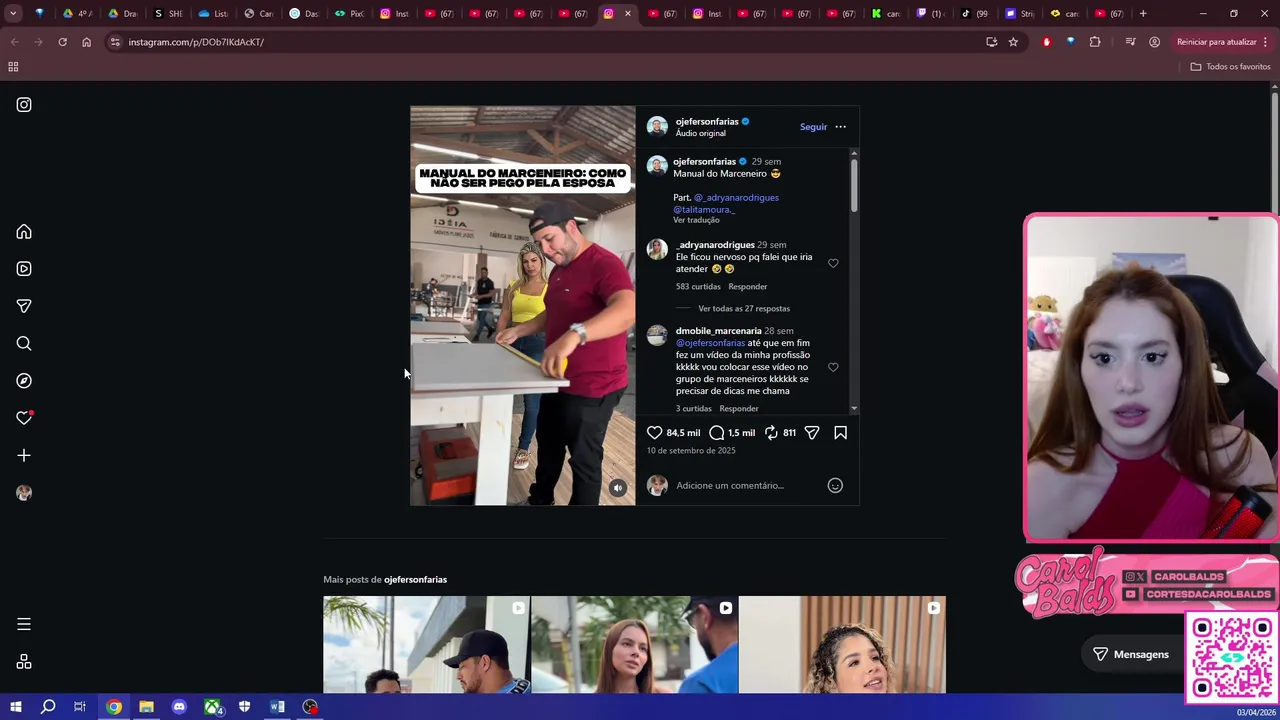
Task: Expand Ver todas as 27 respostas
Action: (x=744, y=309)
